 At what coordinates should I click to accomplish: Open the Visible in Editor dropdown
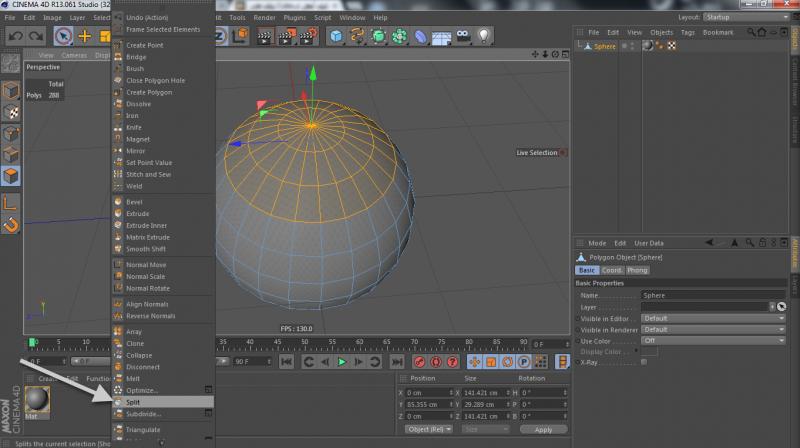[x=713, y=318]
